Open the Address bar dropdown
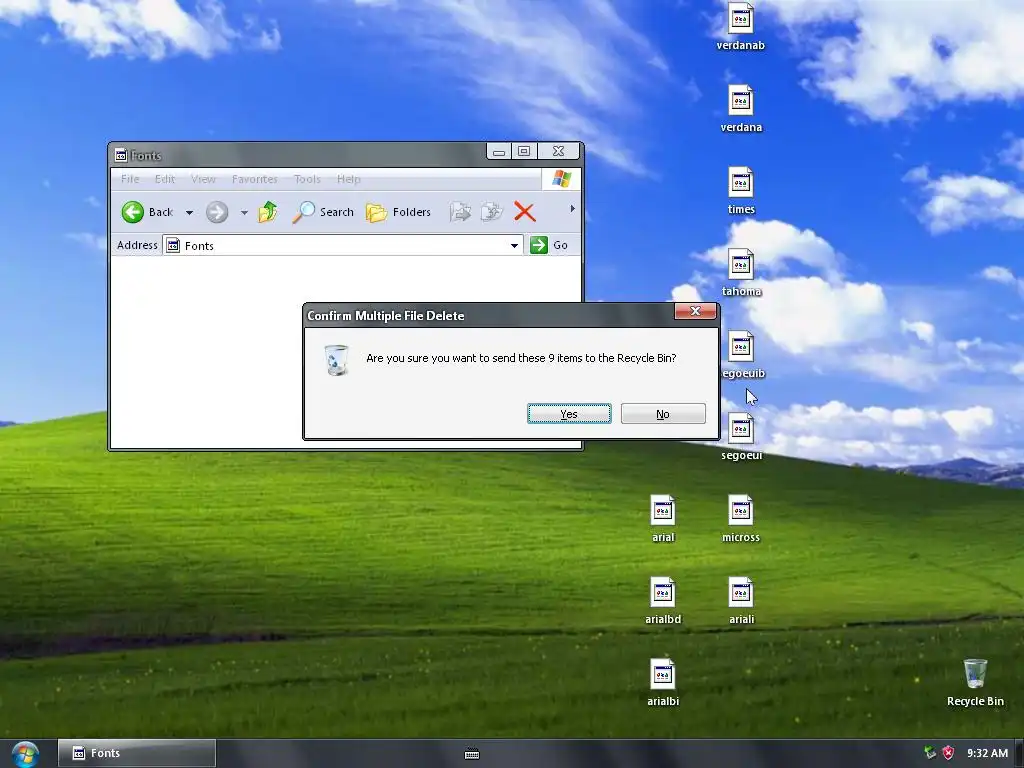The height and width of the screenshot is (768, 1024). 515,246
